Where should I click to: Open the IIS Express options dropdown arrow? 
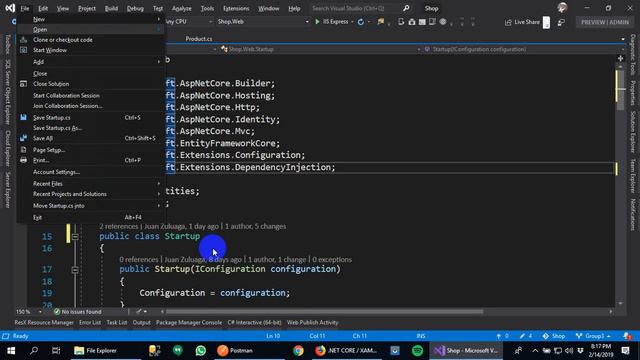pyautogui.click(x=352, y=22)
